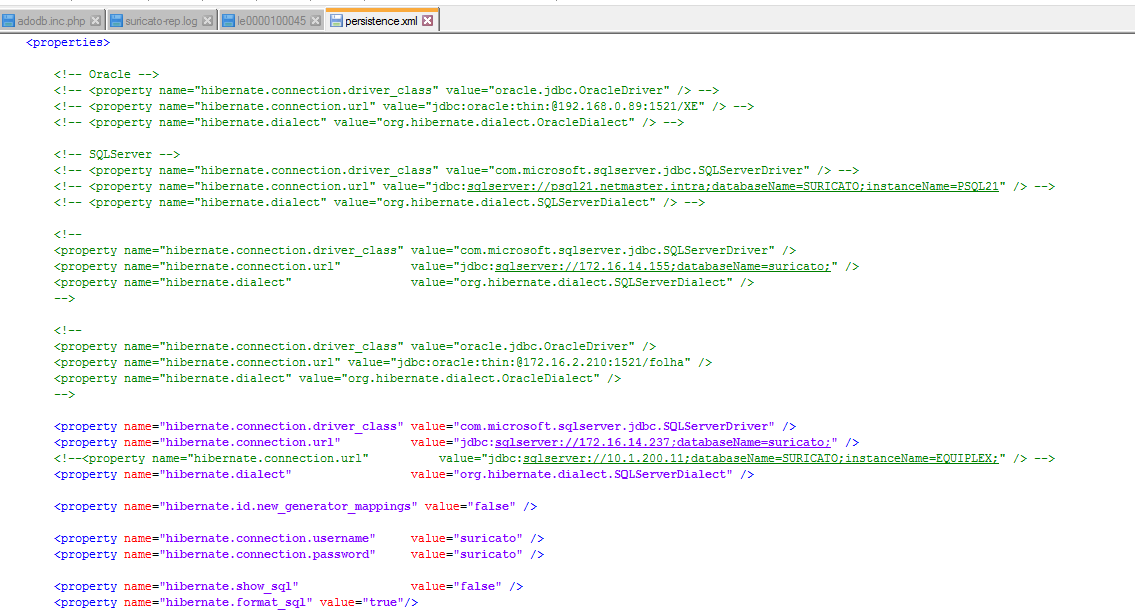The width and height of the screenshot is (1135, 614).
Task: Switch to the suricato-rep.log tab
Action: click(x=161, y=21)
